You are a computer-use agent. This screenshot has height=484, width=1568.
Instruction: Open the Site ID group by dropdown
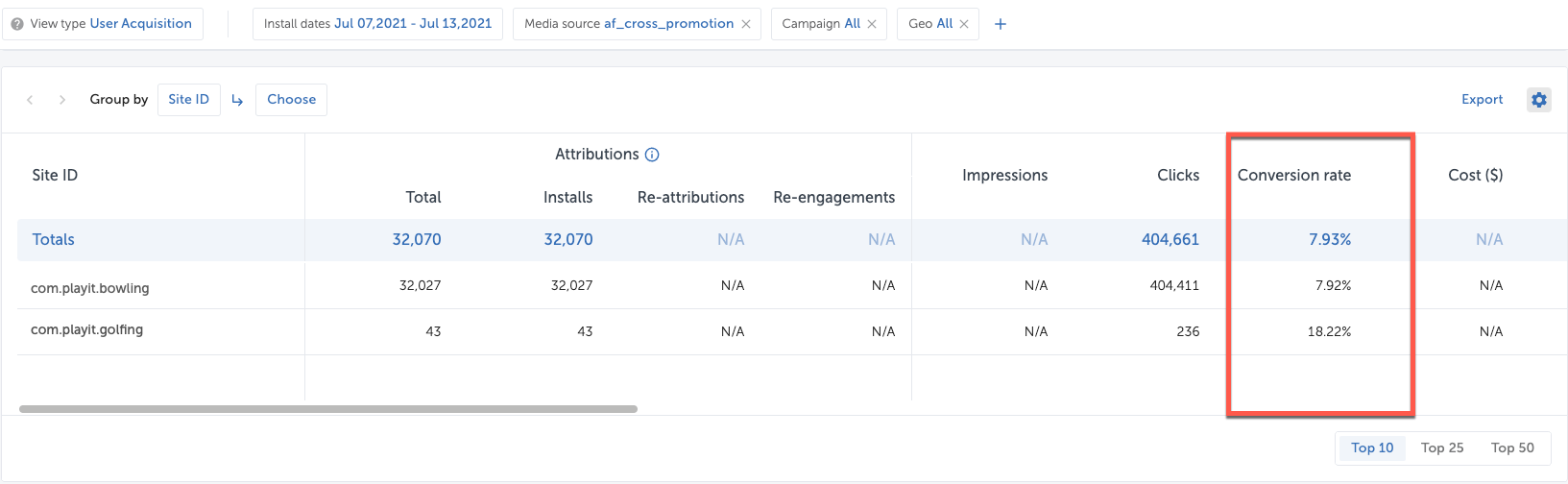(188, 100)
